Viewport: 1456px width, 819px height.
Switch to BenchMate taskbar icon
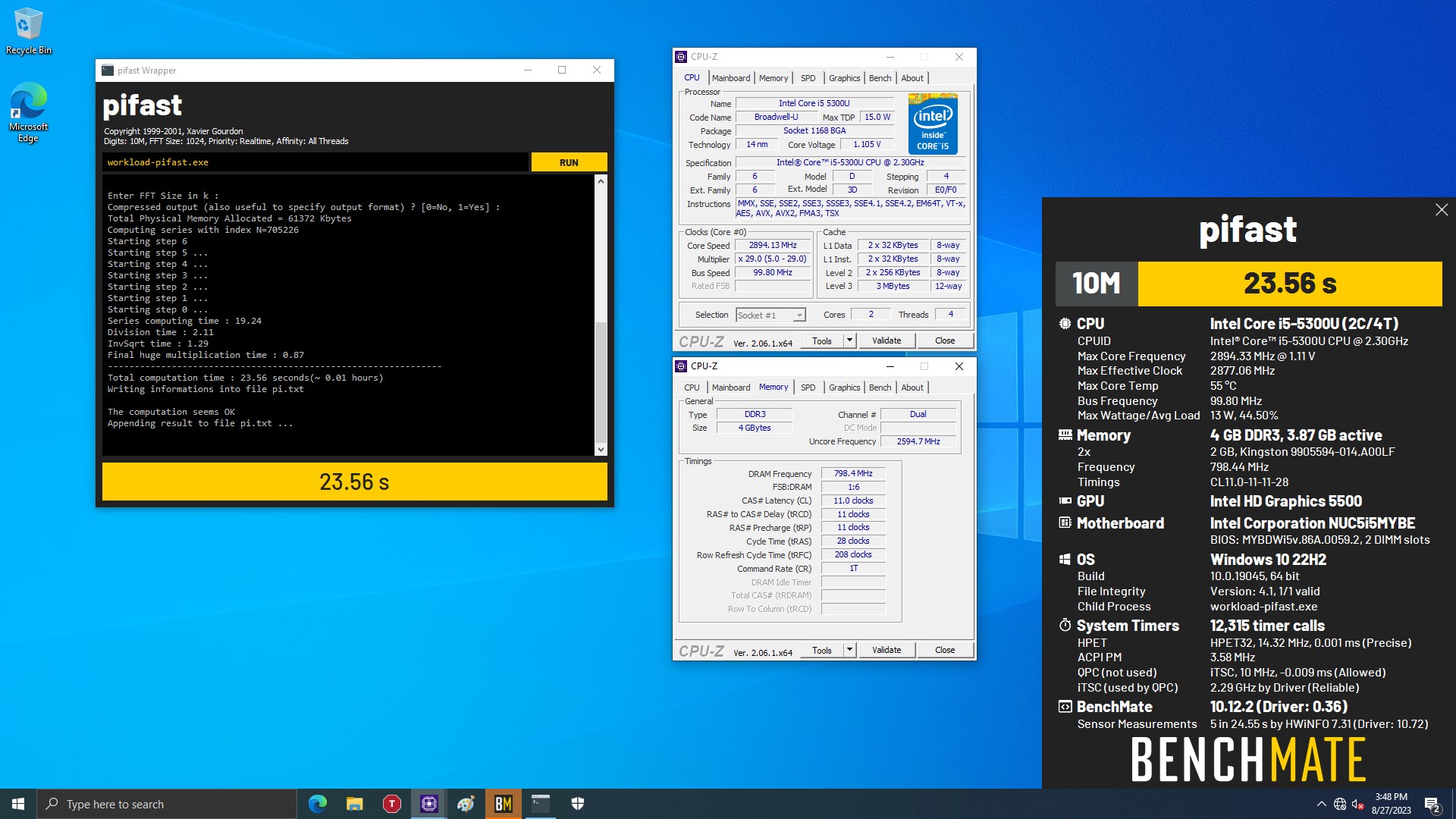coord(504,804)
